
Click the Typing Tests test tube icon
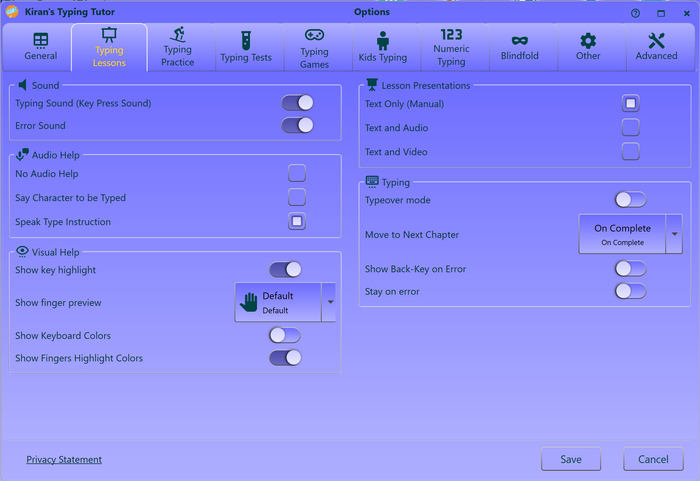click(246, 41)
